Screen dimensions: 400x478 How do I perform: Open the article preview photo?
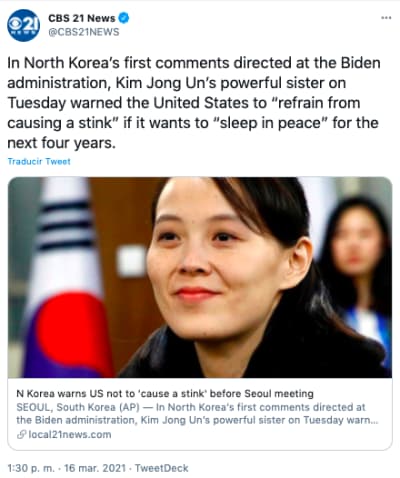(x=200, y=277)
